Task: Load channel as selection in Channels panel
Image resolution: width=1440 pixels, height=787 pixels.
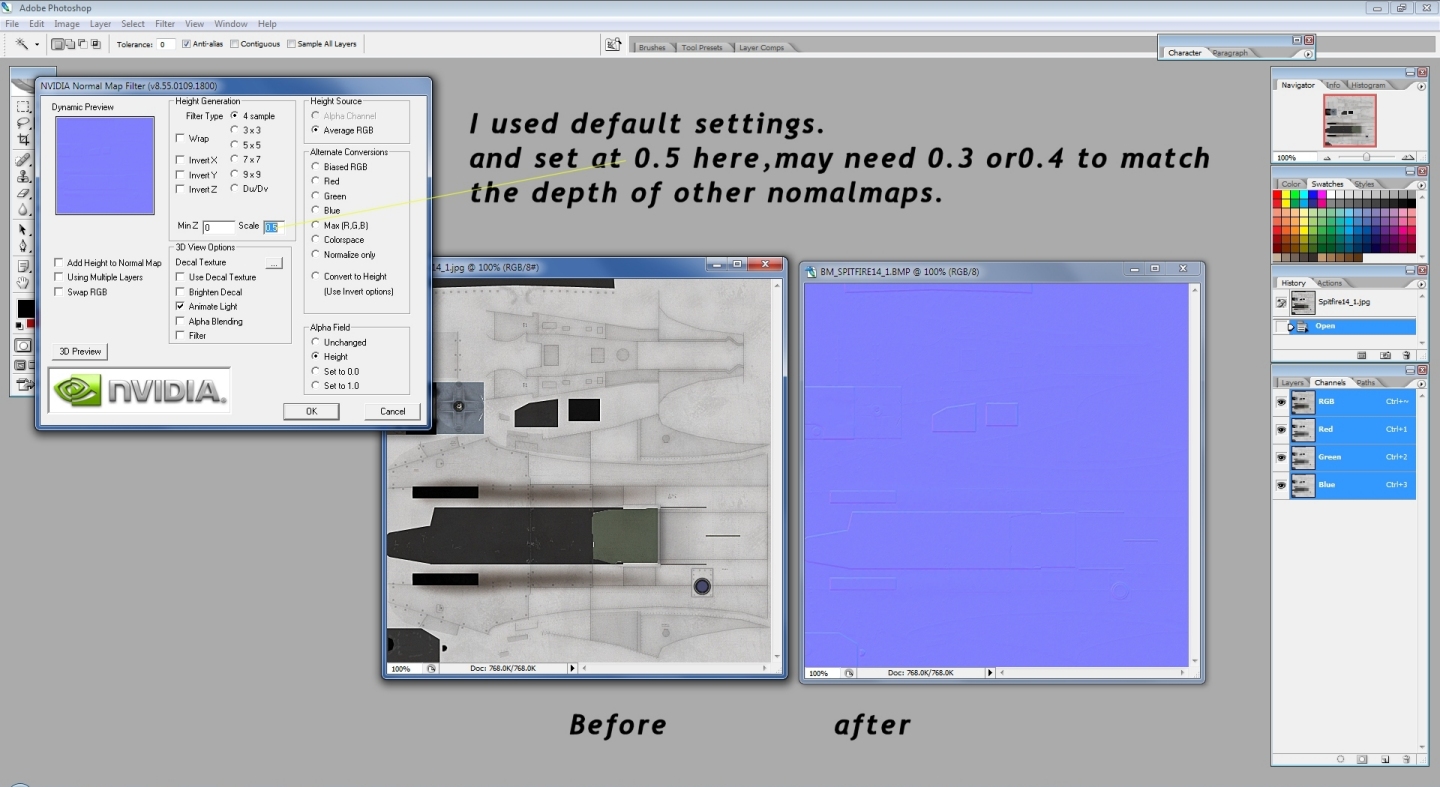Action: (1340, 759)
